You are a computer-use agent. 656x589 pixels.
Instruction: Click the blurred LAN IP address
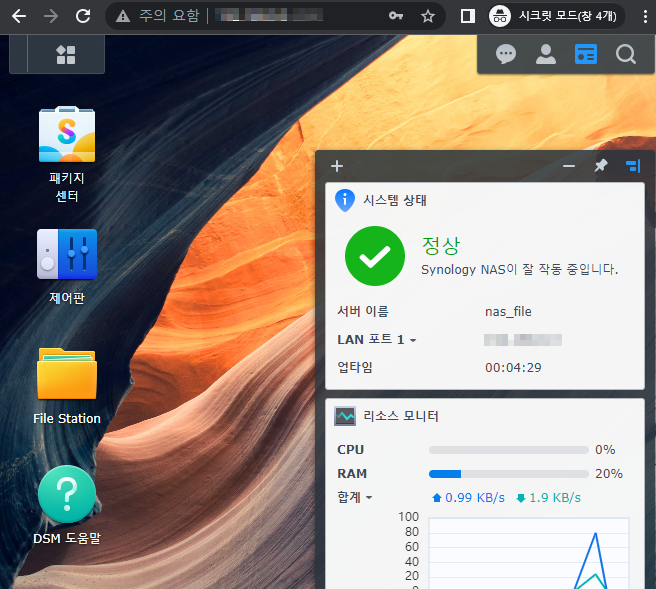coord(523,340)
